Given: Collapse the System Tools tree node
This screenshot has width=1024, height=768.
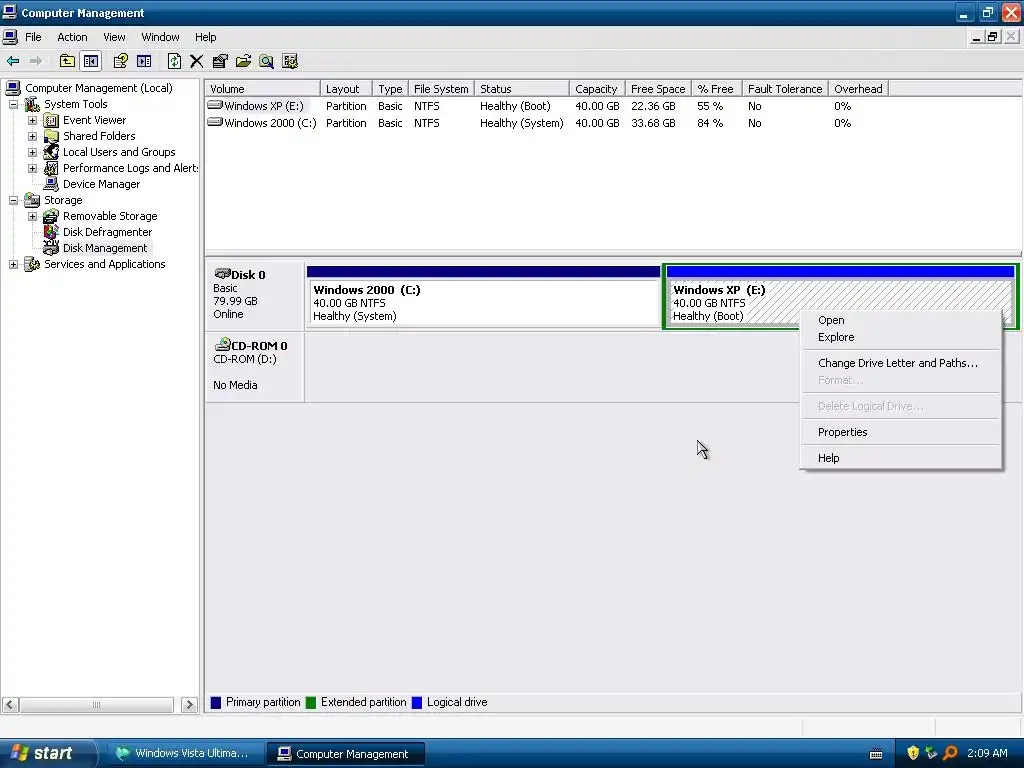Looking at the screenshot, I should click(13, 104).
